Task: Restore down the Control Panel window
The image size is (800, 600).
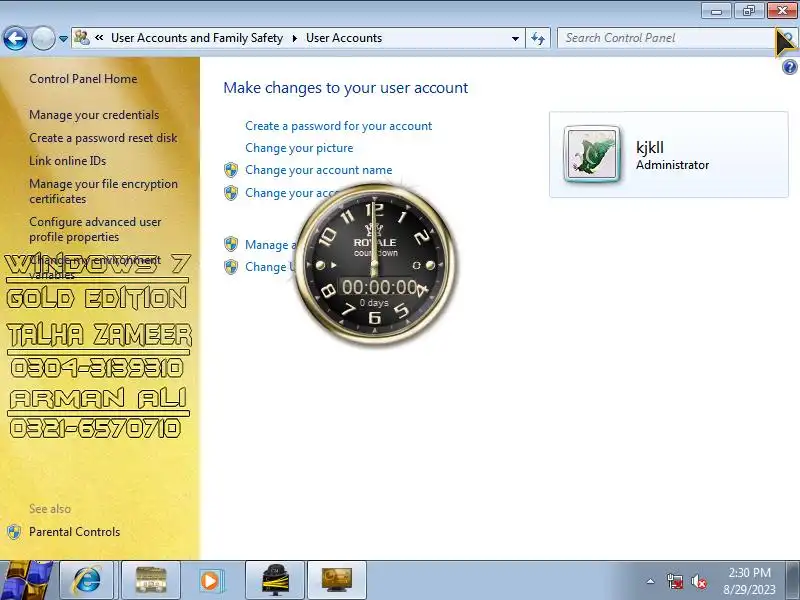Action: tap(748, 10)
